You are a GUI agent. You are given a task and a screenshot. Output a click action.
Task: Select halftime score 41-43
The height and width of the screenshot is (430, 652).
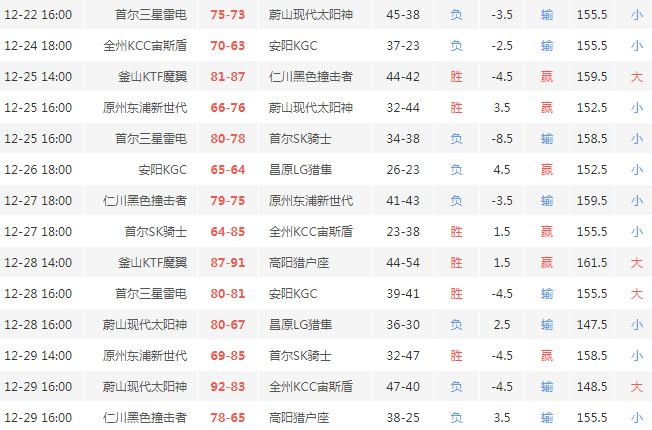(x=403, y=201)
